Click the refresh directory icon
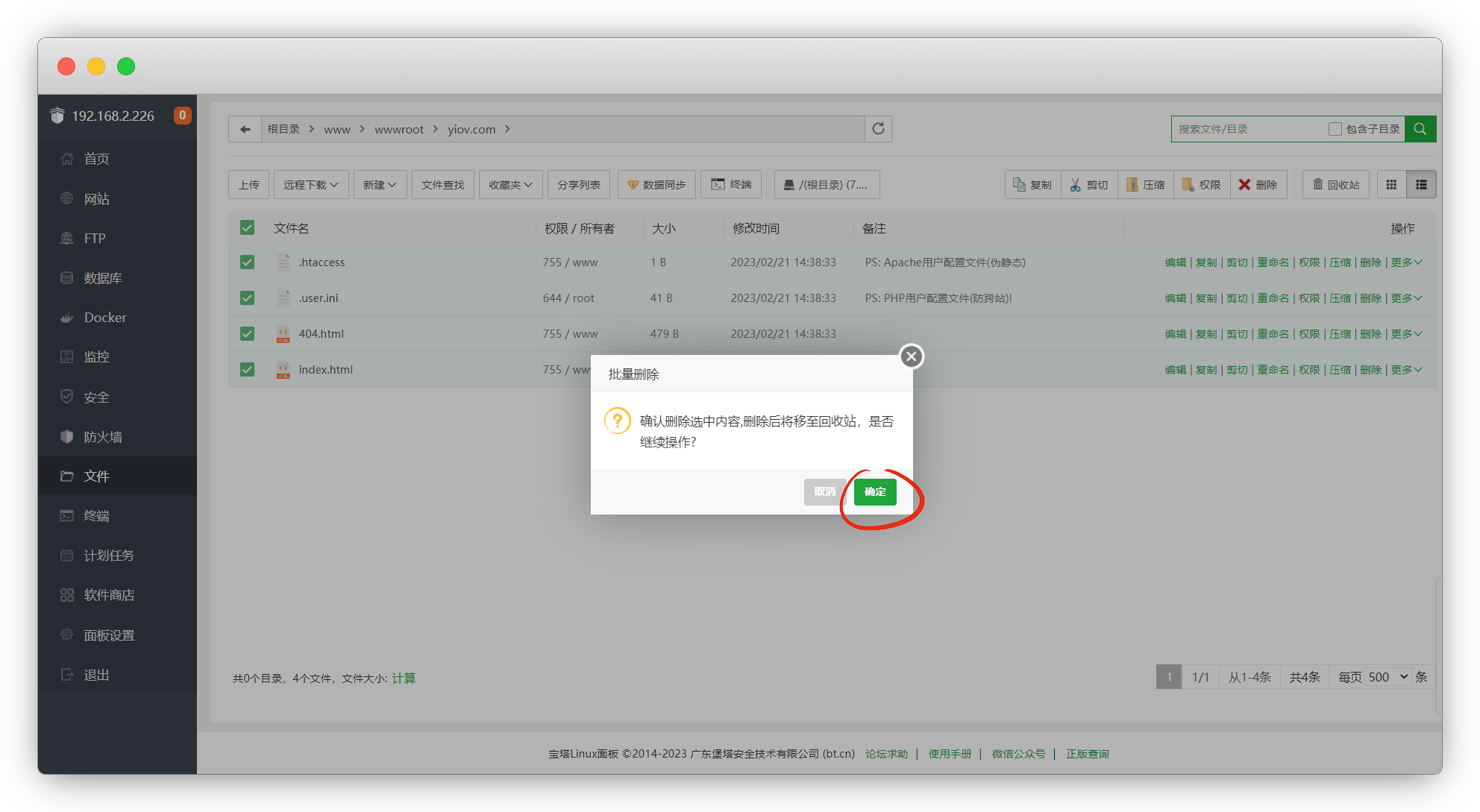 (878, 129)
